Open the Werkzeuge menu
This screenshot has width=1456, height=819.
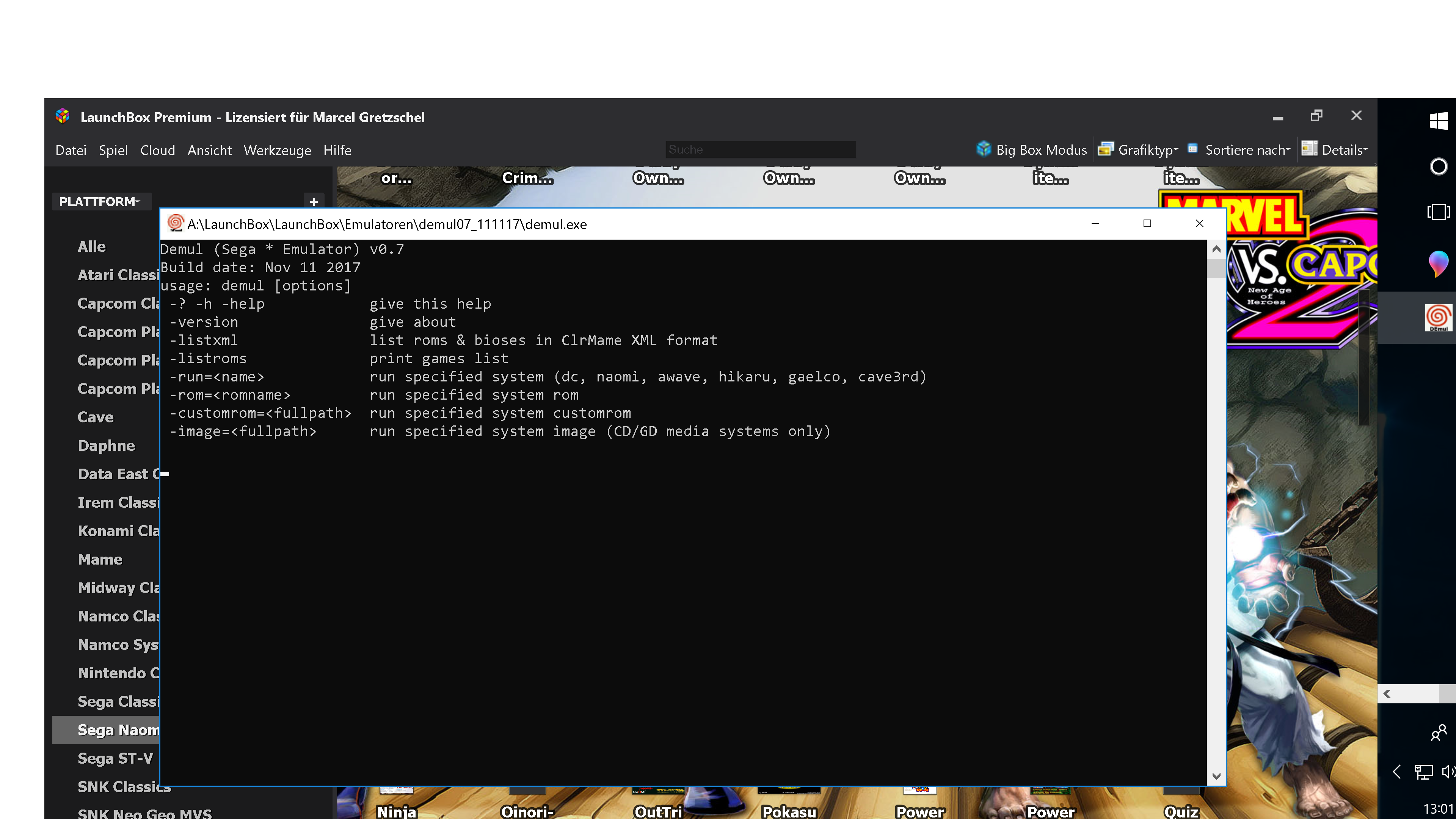coord(277,151)
